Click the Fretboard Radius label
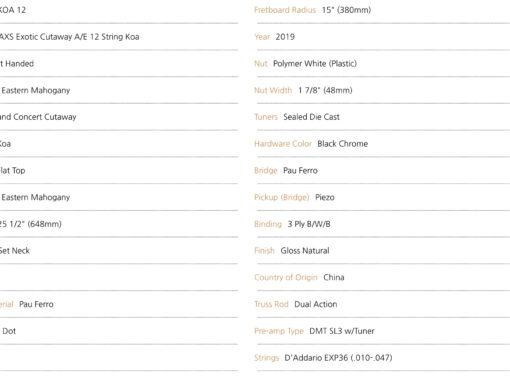Image resolution: width=510 pixels, height=382 pixels. [285, 10]
